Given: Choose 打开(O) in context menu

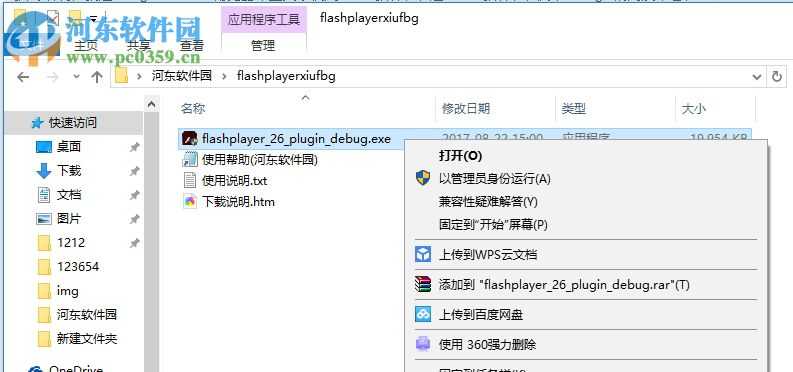Looking at the screenshot, I should point(460,156).
